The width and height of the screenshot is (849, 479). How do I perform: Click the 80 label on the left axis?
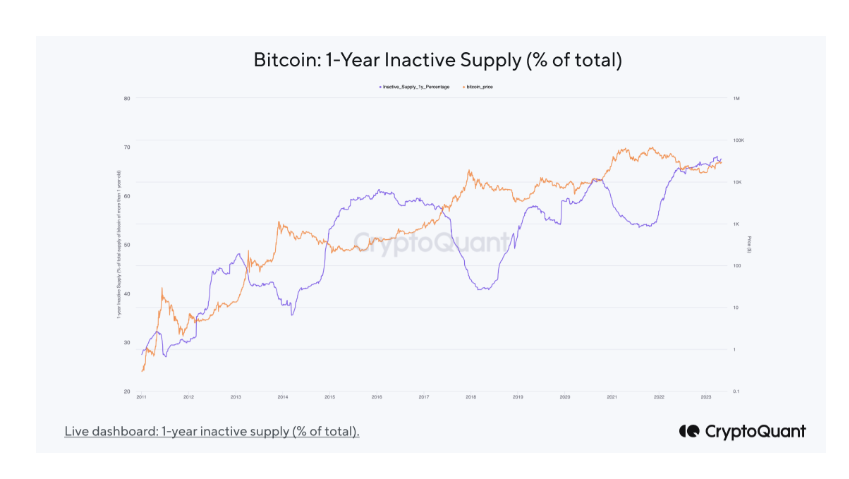pyautogui.click(x=128, y=98)
